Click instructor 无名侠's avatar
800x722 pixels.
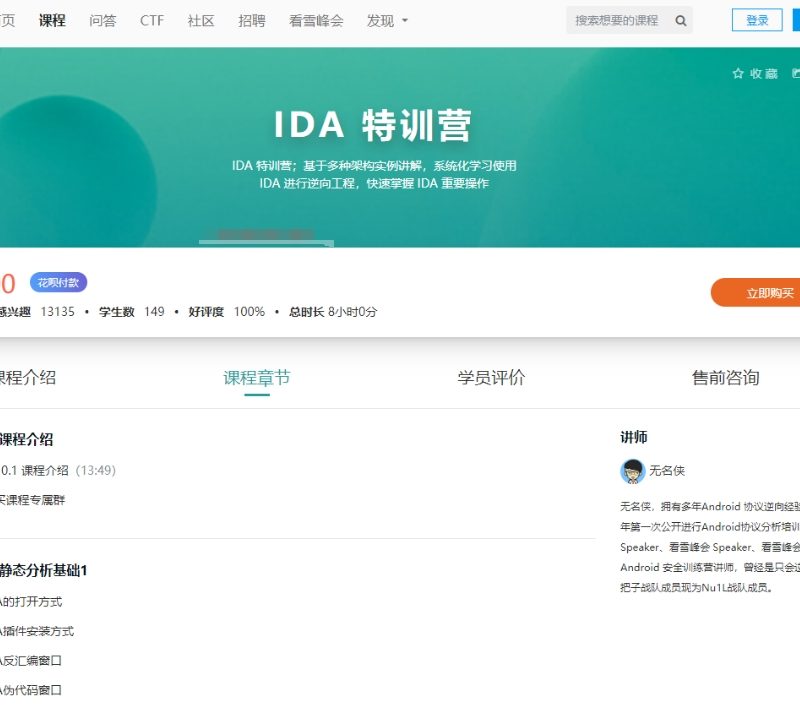point(632,470)
